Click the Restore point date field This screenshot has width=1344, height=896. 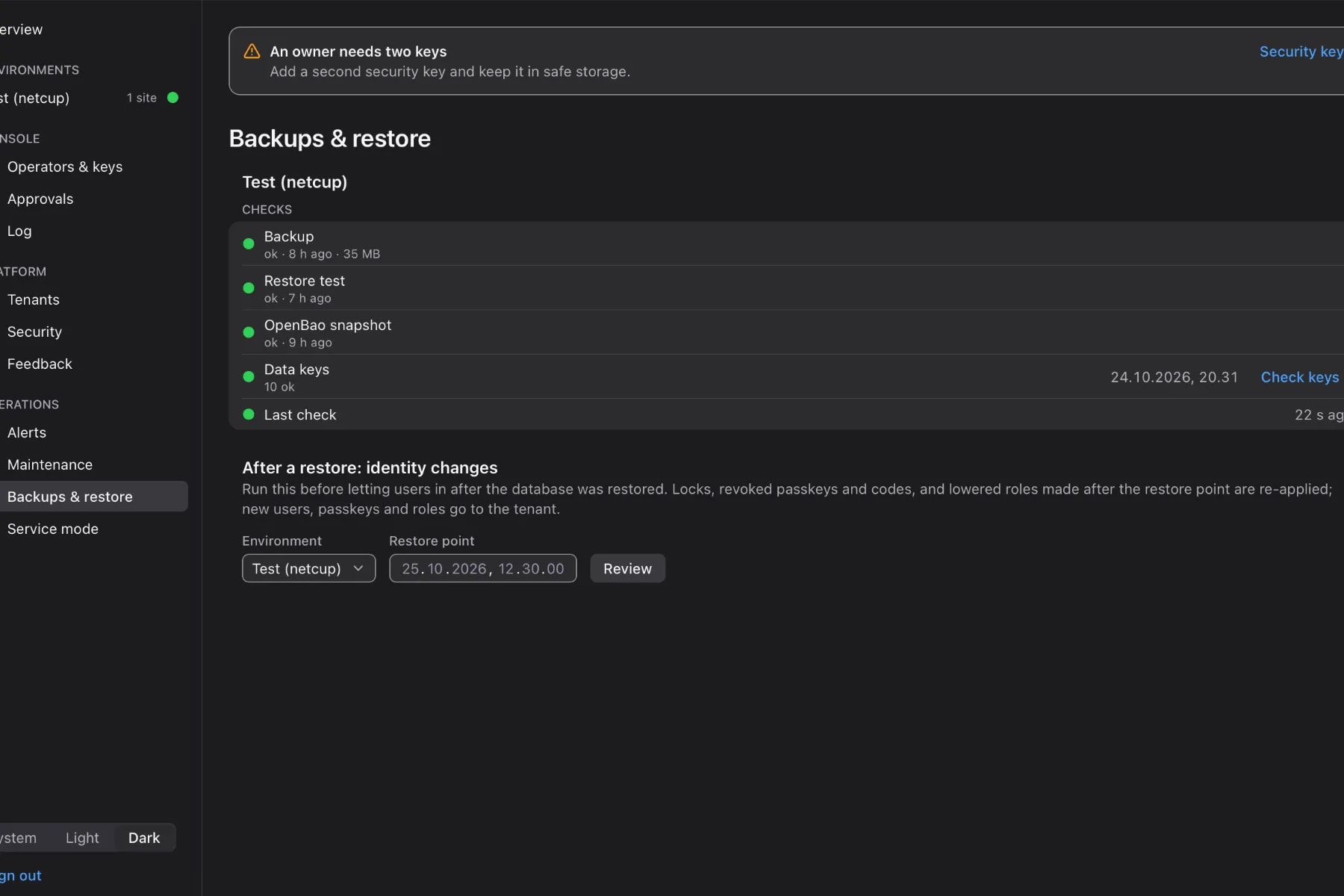point(482,568)
